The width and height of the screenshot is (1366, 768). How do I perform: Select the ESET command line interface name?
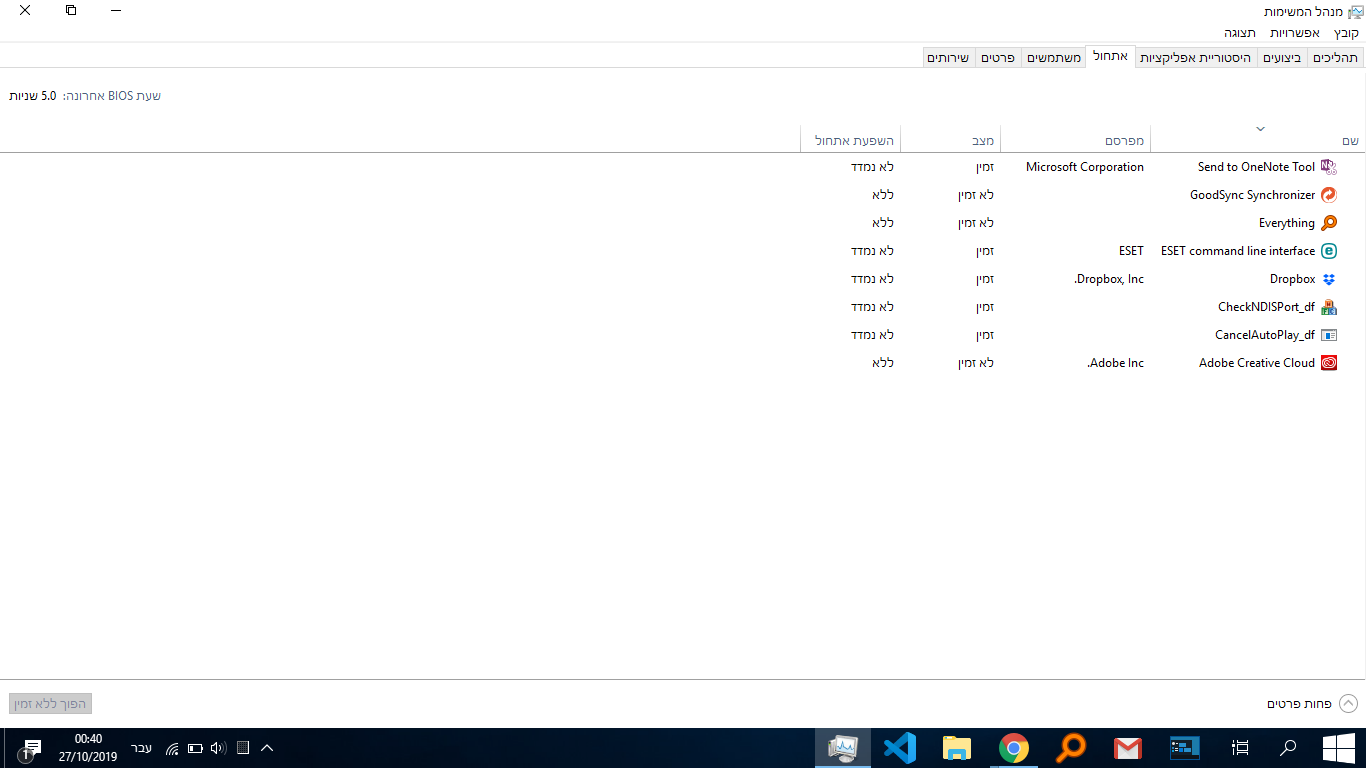coord(1238,251)
